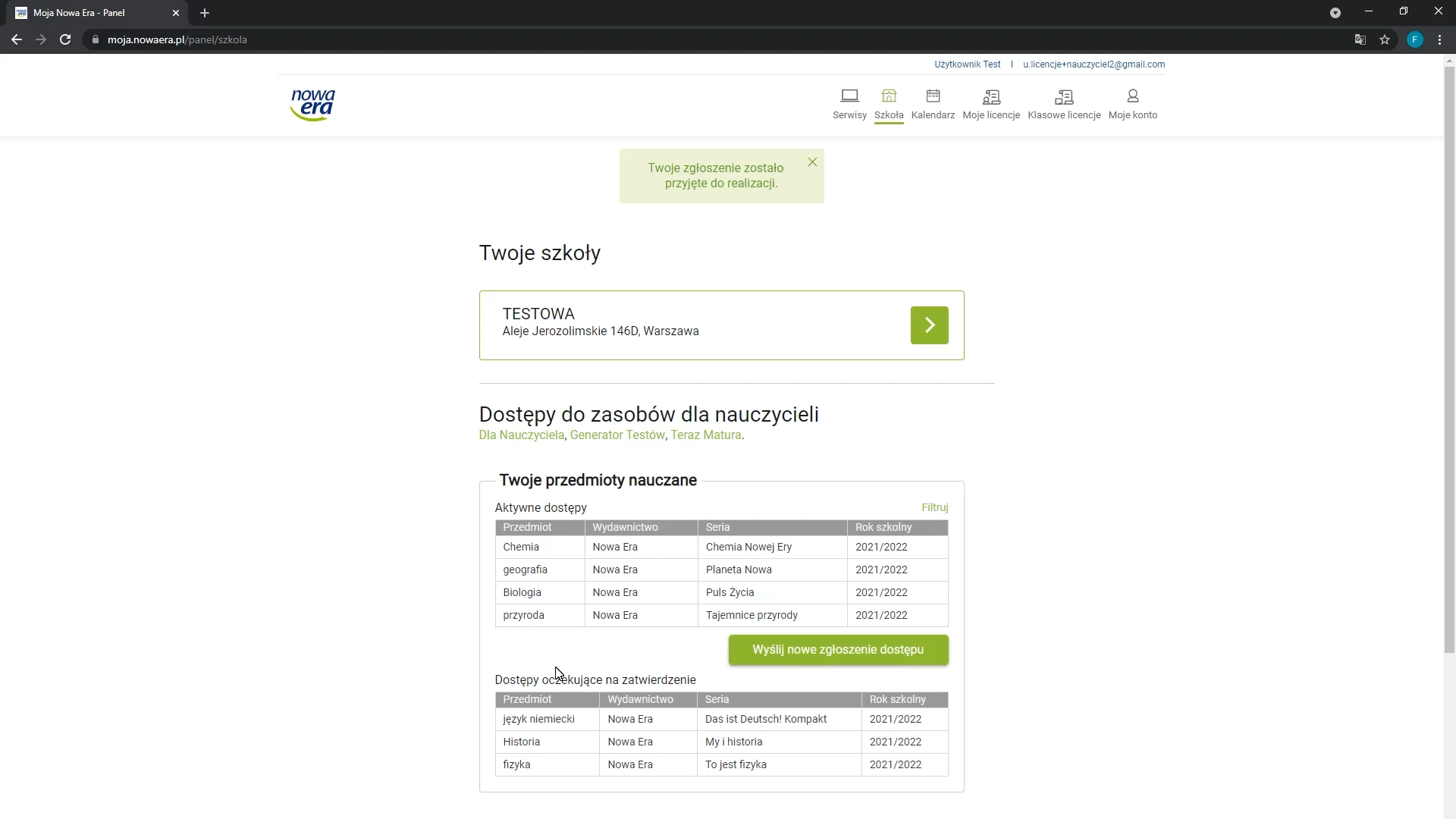
Task: Open the Serwisy laptop icon
Action: pos(849,96)
